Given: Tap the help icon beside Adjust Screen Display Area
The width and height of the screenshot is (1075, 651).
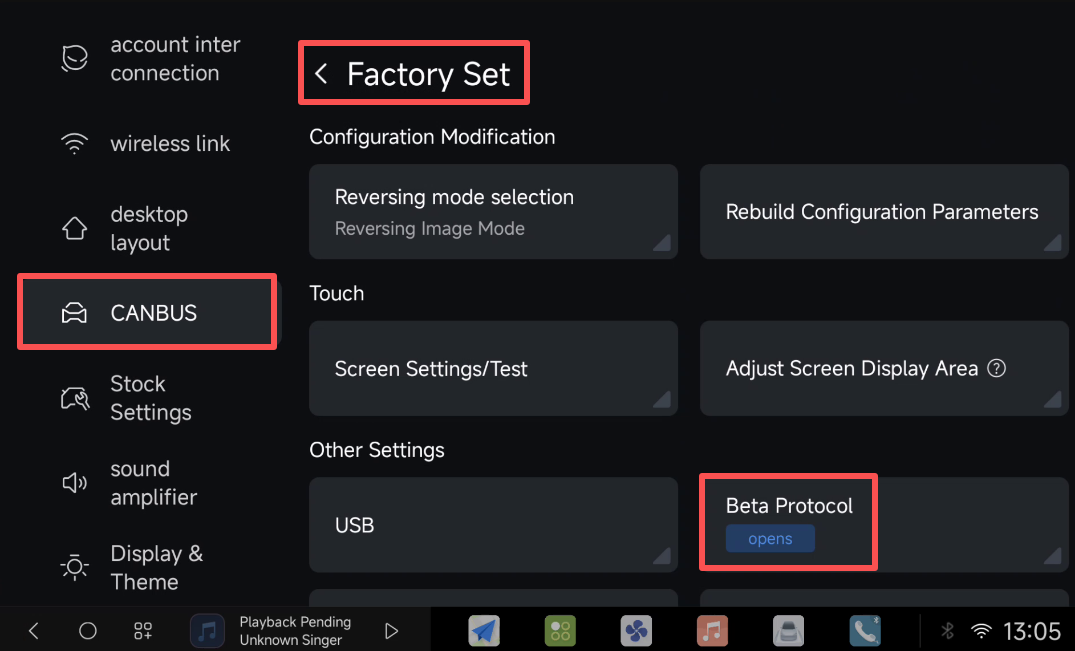Looking at the screenshot, I should (x=996, y=368).
